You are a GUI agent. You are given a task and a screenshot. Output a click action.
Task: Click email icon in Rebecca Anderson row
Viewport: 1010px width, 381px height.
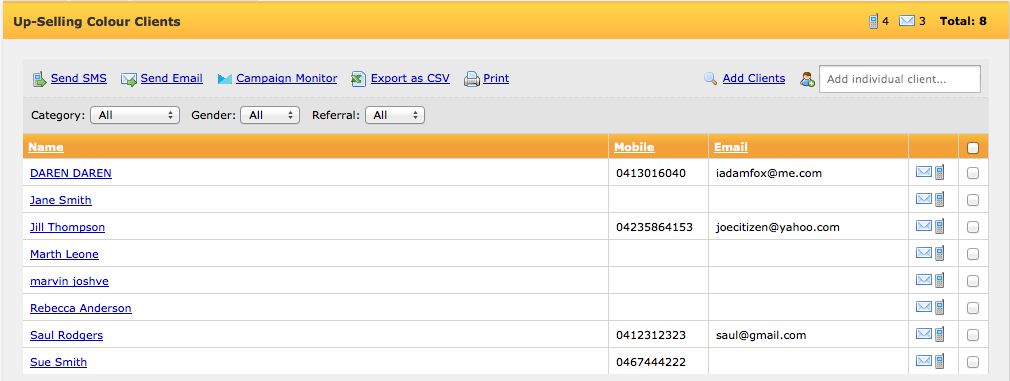tap(924, 308)
